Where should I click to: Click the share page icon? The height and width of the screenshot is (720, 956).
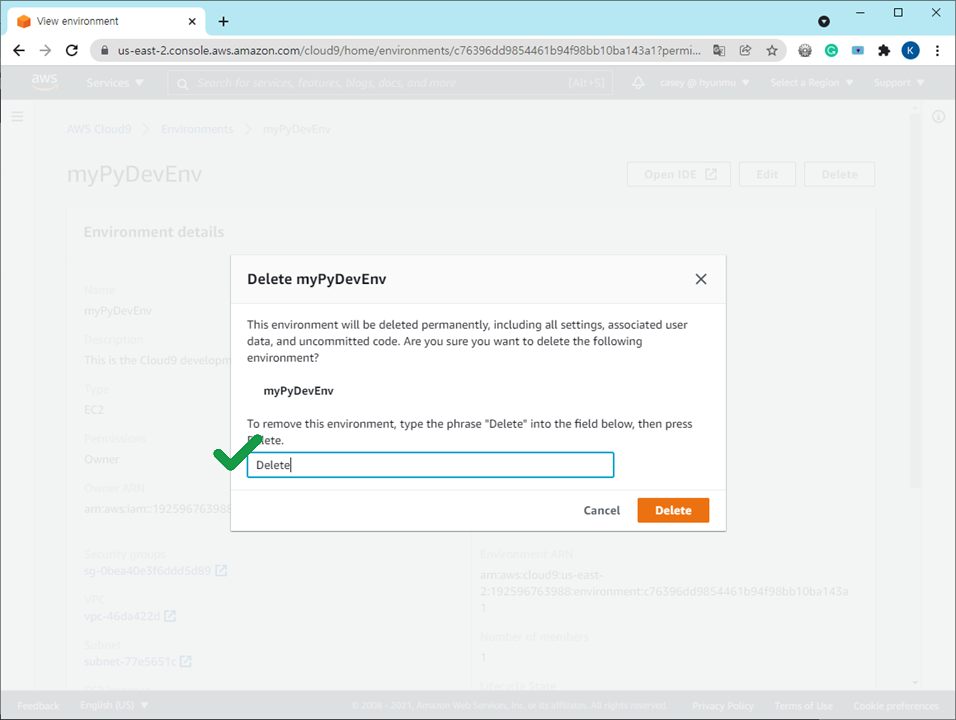coord(745,51)
